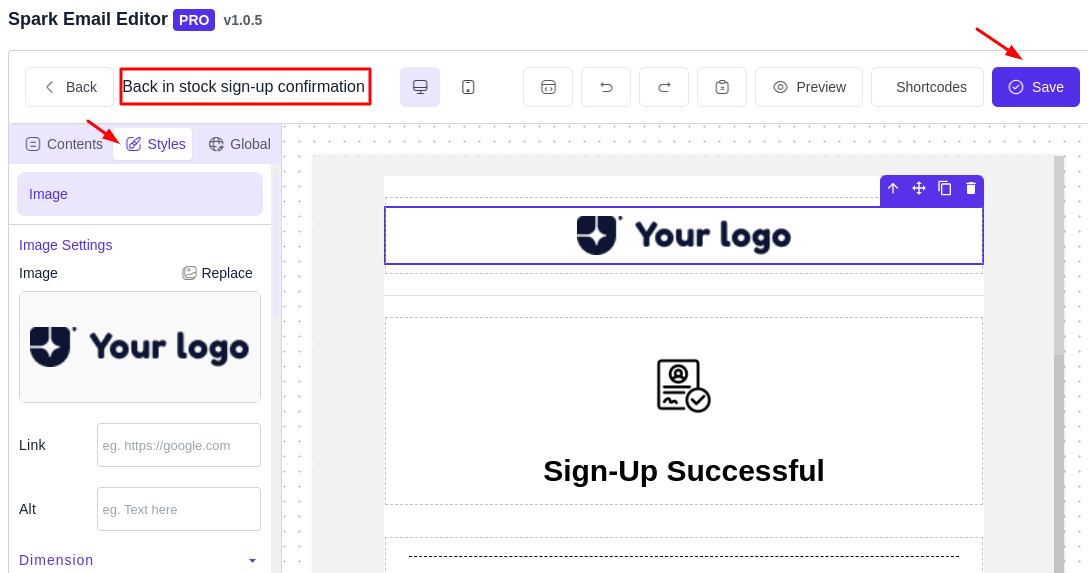
Task: Delete the selected logo block
Action: [x=971, y=188]
